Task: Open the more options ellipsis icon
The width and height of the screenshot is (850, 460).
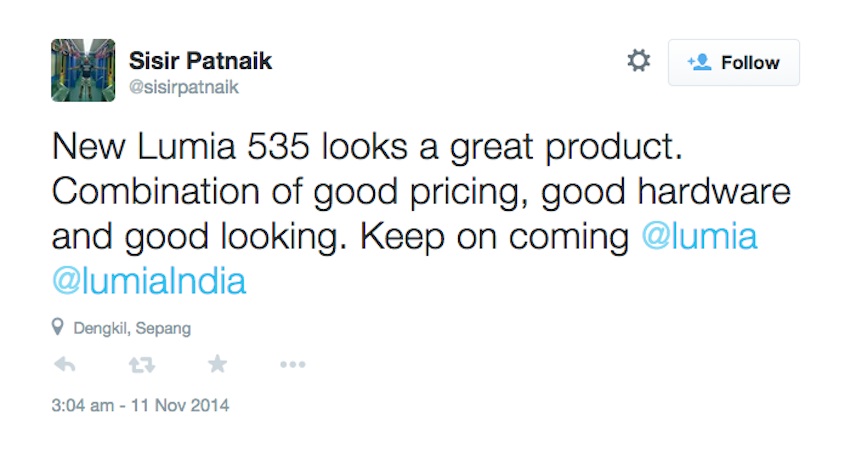Action: [292, 365]
